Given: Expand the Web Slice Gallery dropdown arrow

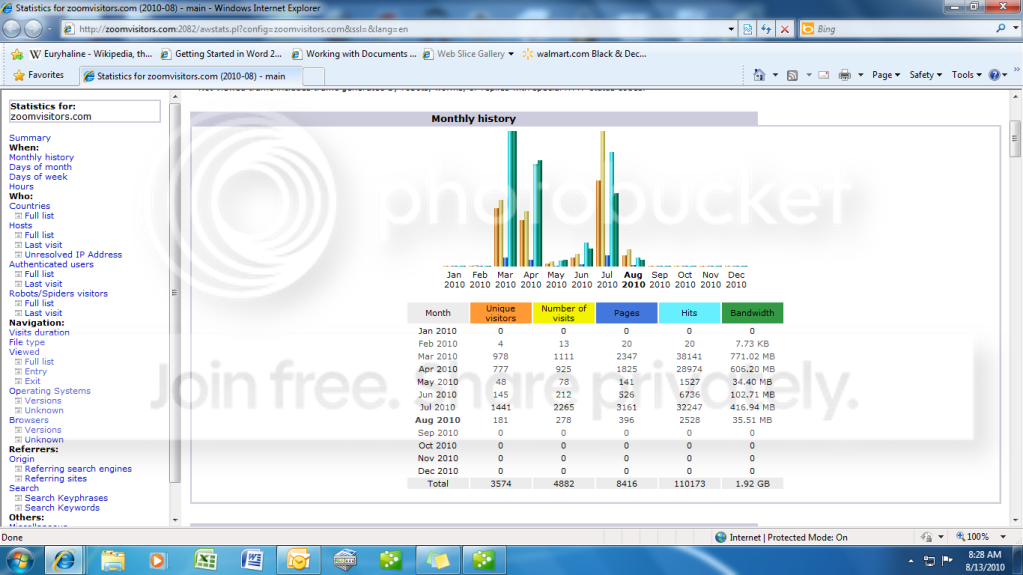Looking at the screenshot, I should pyautogui.click(x=511, y=54).
